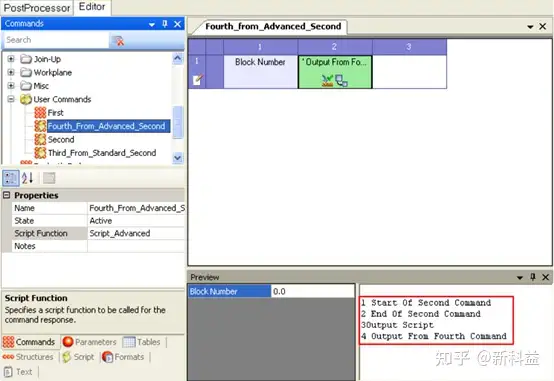Open the Script tab
554x381 pixels.
coord(78,357)
